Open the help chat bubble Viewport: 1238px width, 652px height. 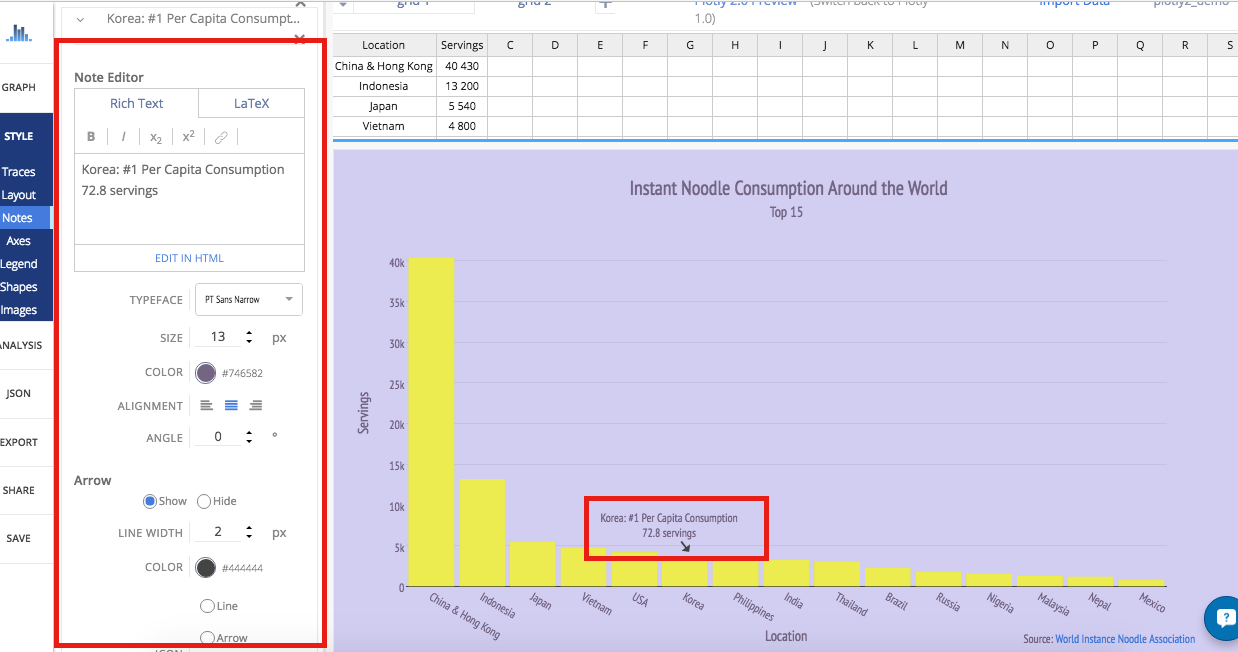tap(1224, 618)
